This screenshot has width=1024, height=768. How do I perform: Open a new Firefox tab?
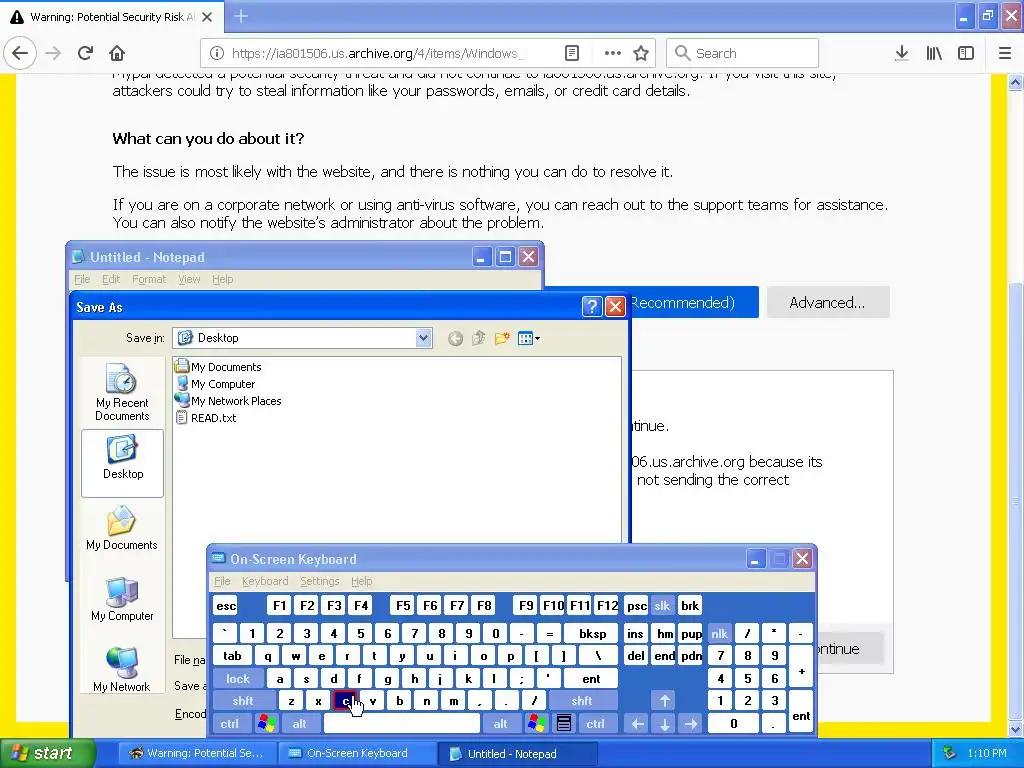click(x=241, y=16)
